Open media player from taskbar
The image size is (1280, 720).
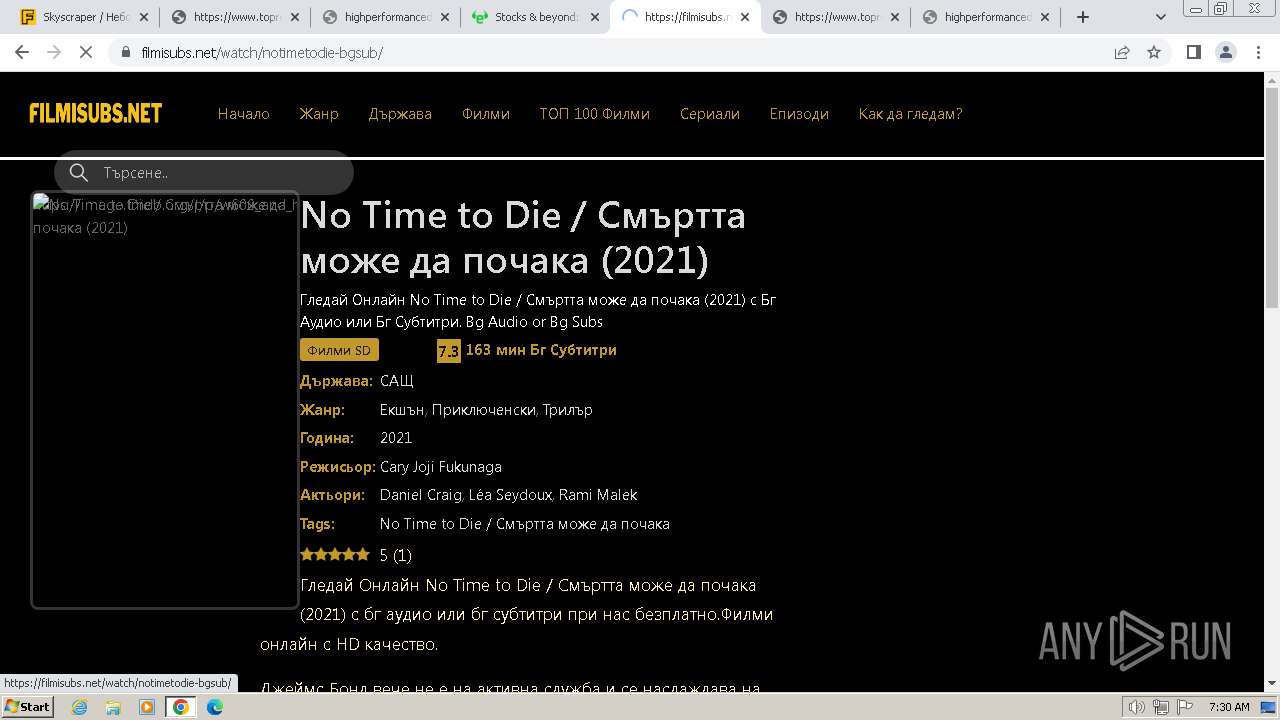tap(147, 707)
